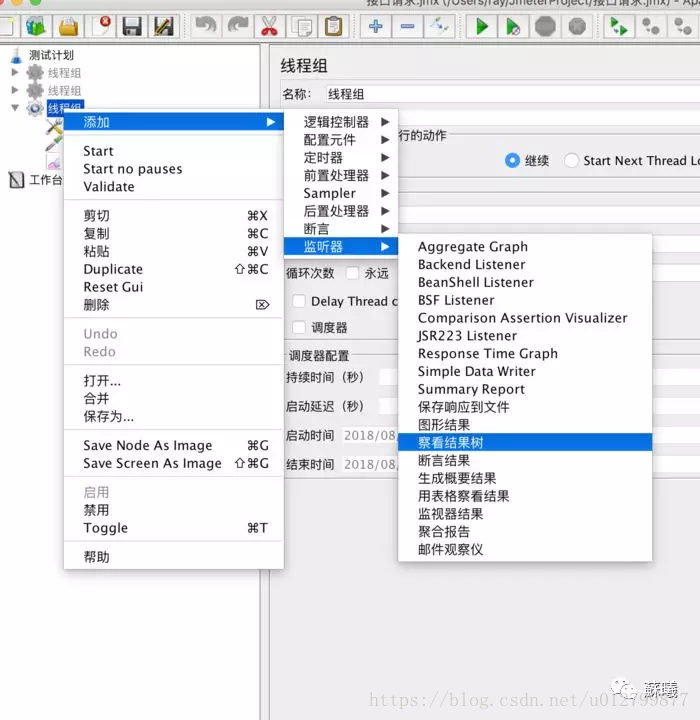Open the 定时器 submenu
700x720 pixels.
[341, 158]
